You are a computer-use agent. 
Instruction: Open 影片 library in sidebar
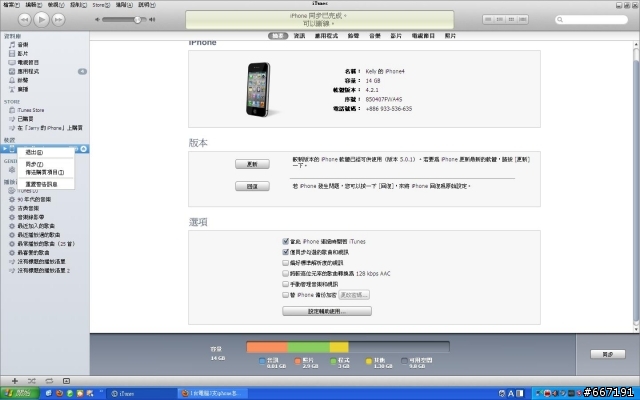(23, 53)
